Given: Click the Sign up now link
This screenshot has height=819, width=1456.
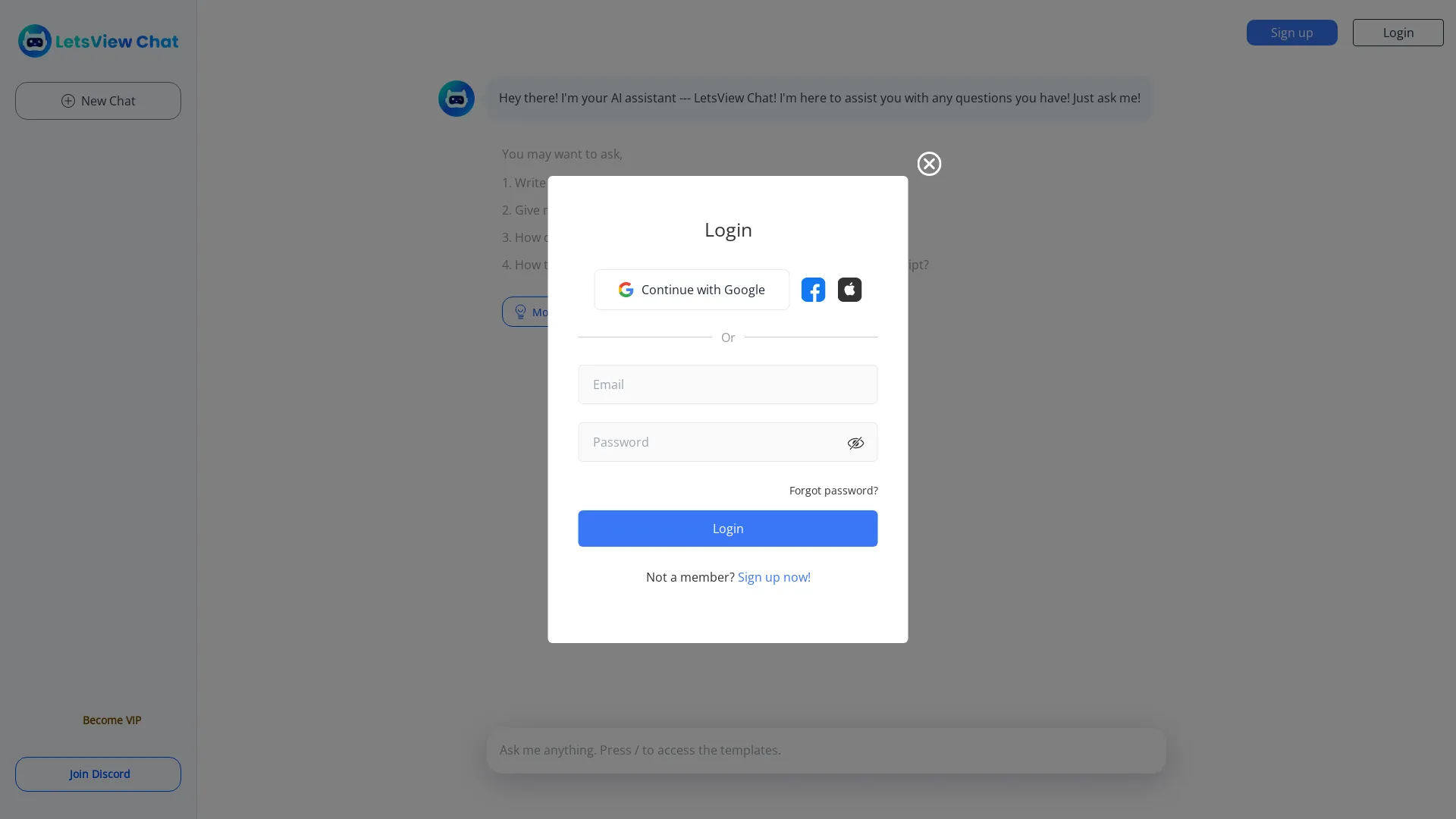Looking at the screenshot, I should point(774,577).
